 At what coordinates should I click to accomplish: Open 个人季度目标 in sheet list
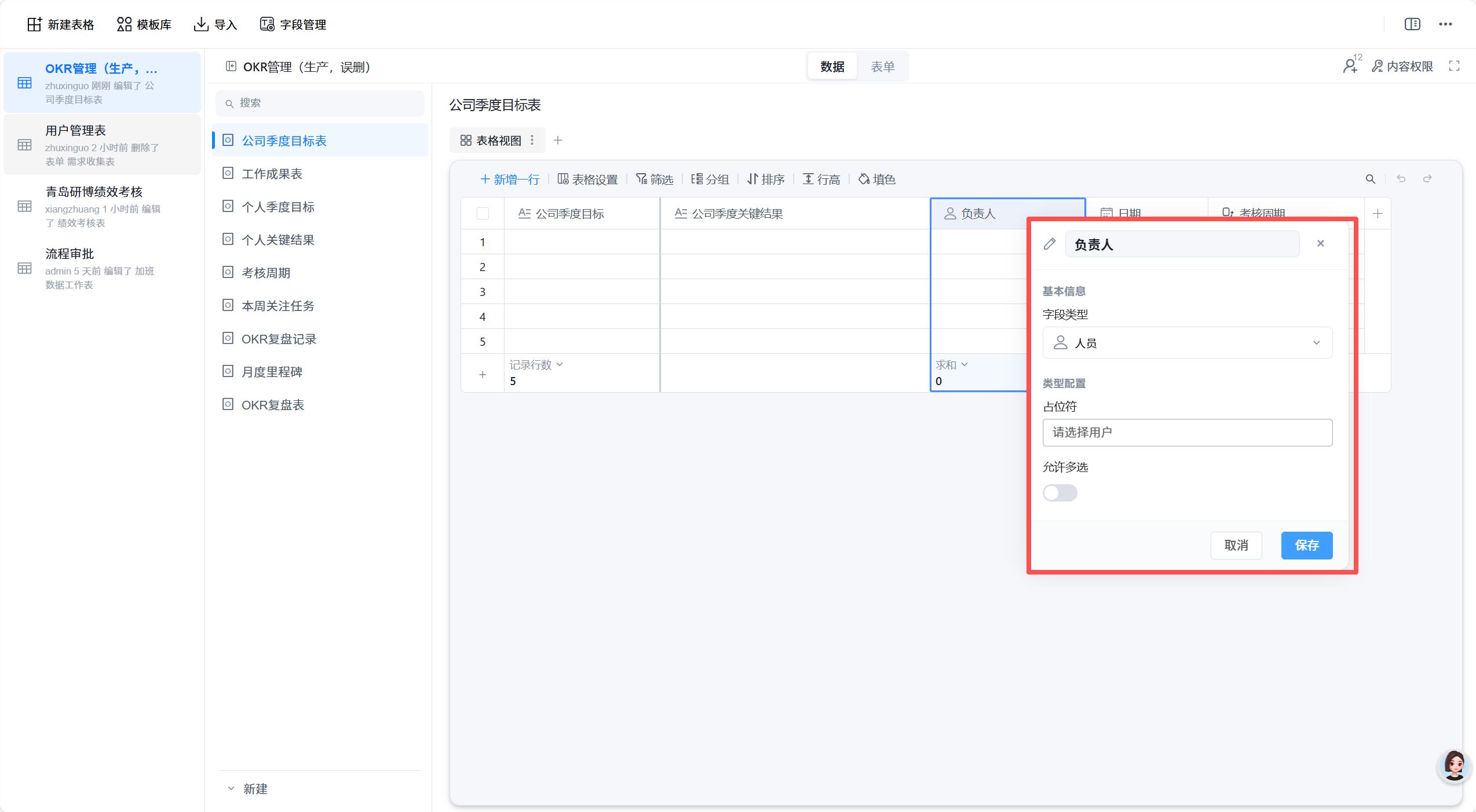[x=320, y=206]
